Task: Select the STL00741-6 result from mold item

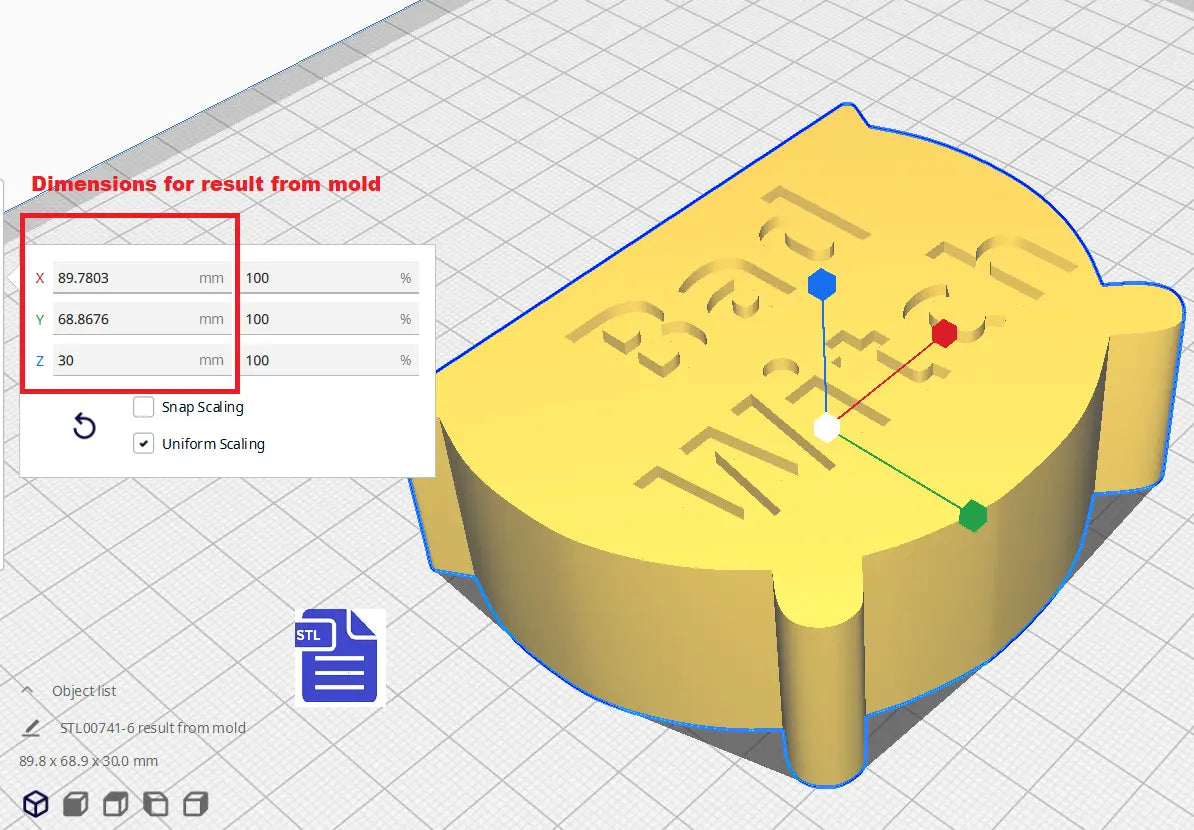Action: tap(152, 728)
